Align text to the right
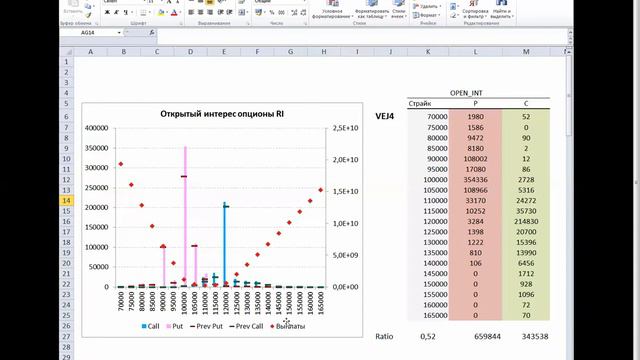Viewport: 640px width, 360px height. click(210, 13)
